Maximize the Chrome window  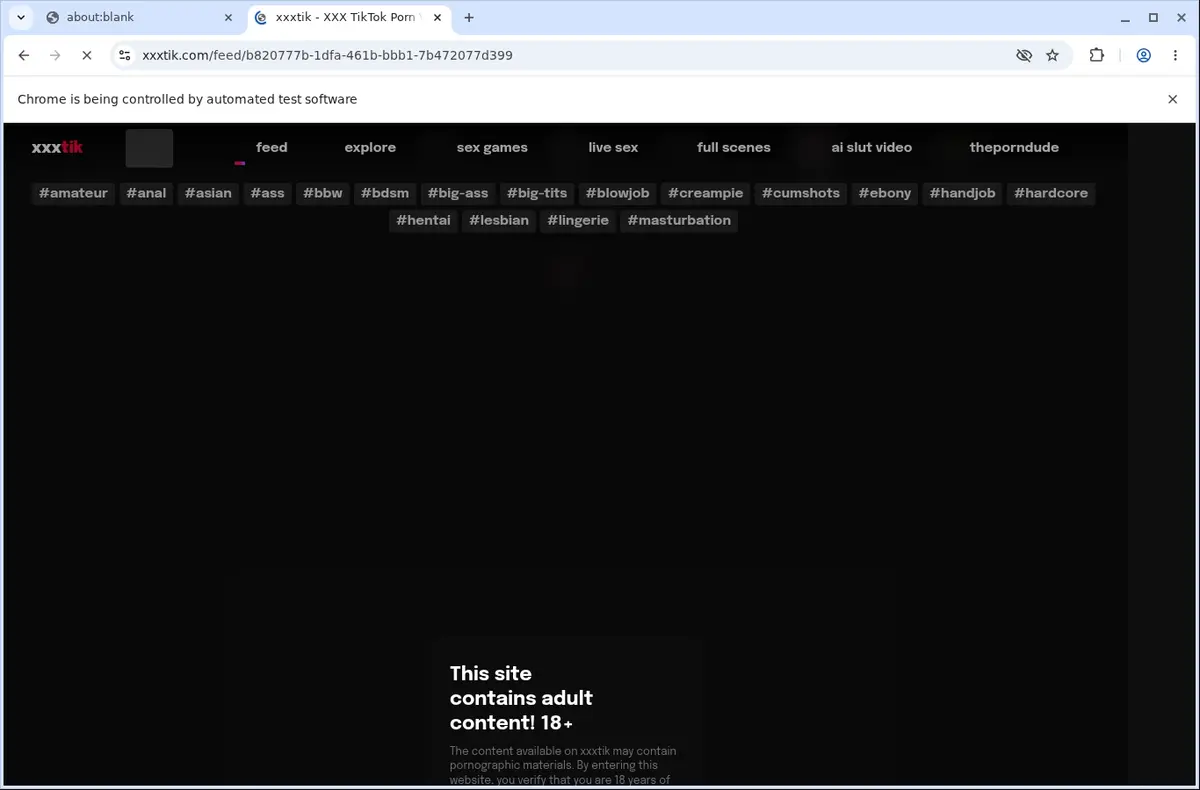pos(1153,17)
